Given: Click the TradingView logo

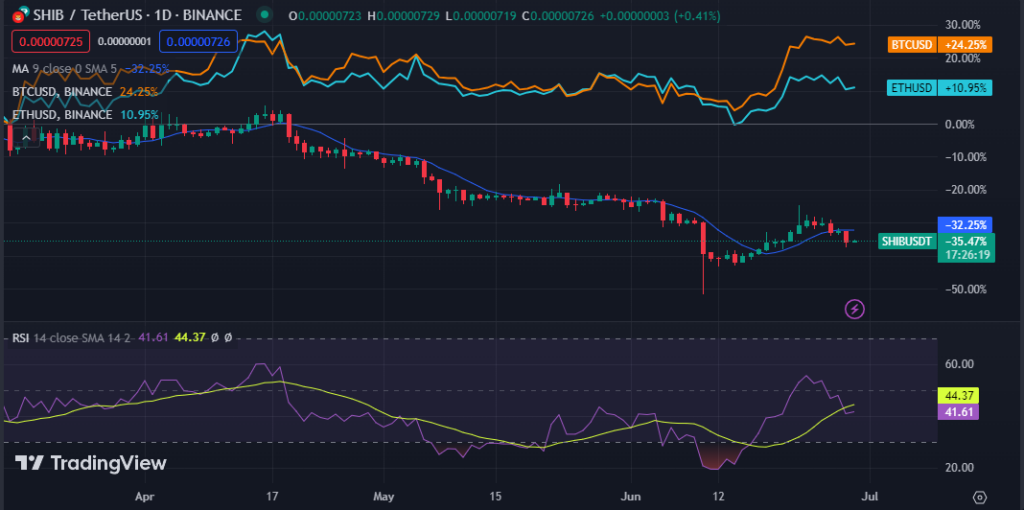Looking at the screenshot, I should [x=90, y=463].
